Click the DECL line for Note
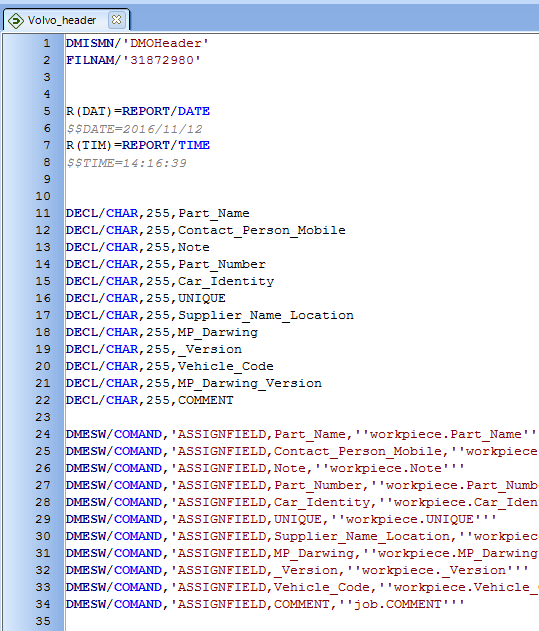This screenshot has height=631, width=539. pyautogui.click(x=138, y=247)
